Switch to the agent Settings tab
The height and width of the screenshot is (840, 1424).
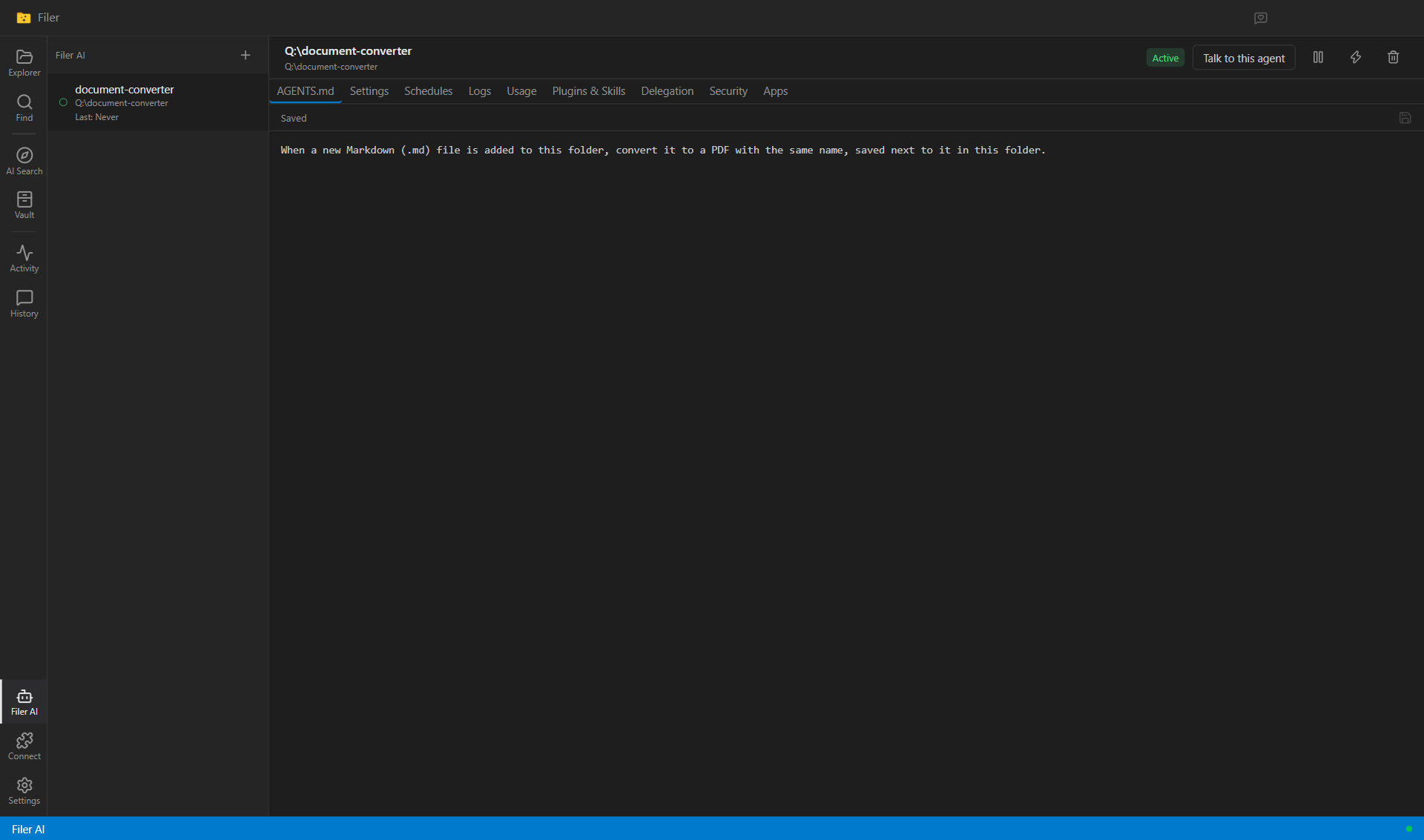coord(369,91)
